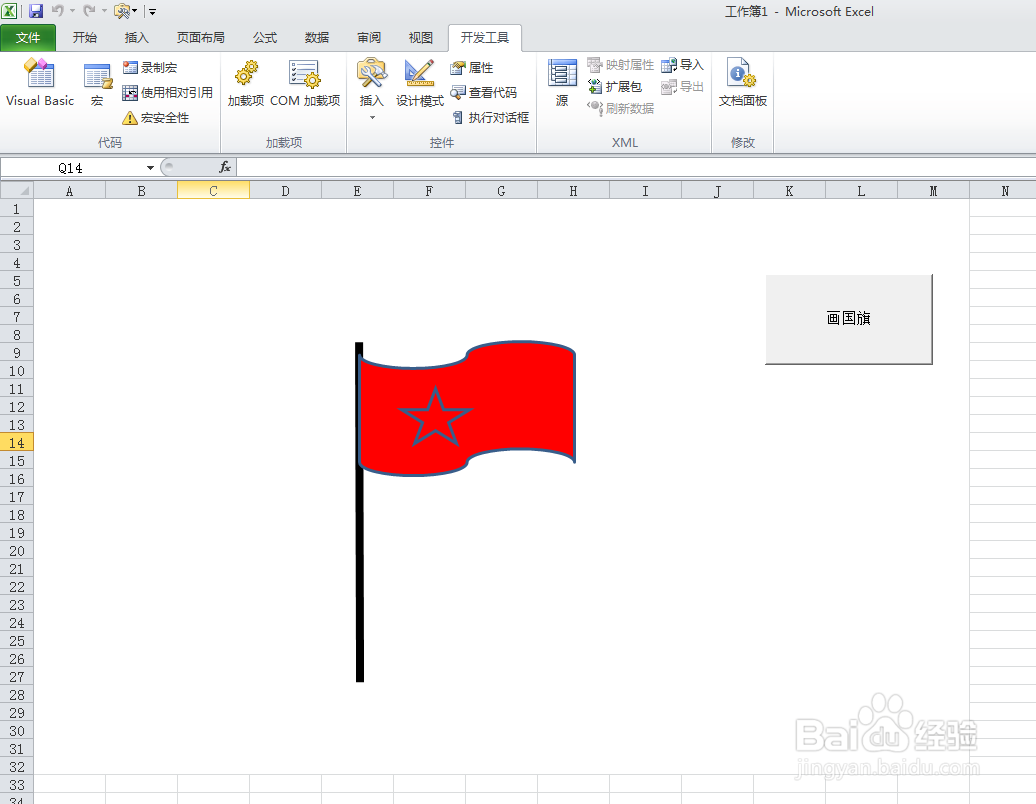Screen dimensions: 1036x804
Task: Open macro security (宏安全性) settings
Action: tap(156, 118)
